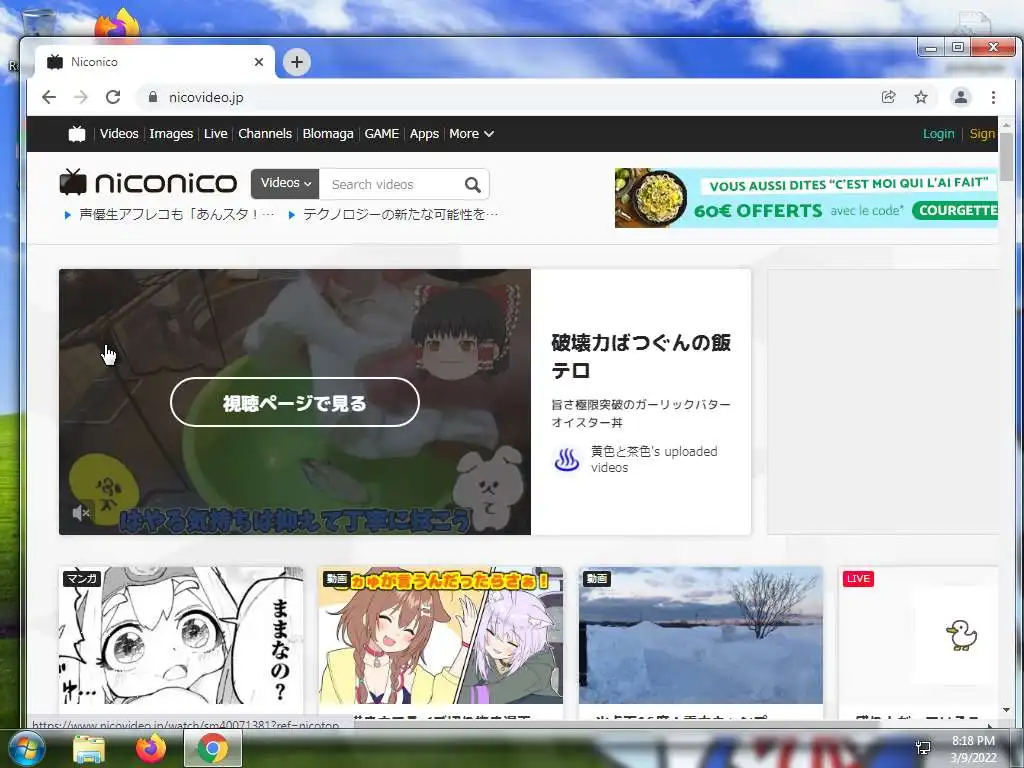Viewport: 1024px width, 768px height.
Task: Reload the page with the refresh icon
Action: 113,97
